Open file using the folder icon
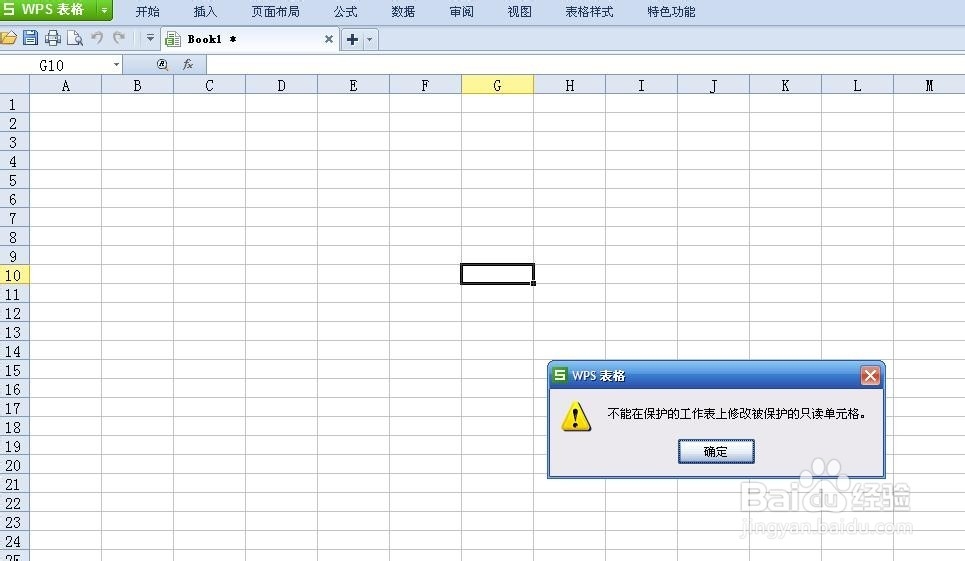This screenshot has width=965, height=561. coord(9,38)
